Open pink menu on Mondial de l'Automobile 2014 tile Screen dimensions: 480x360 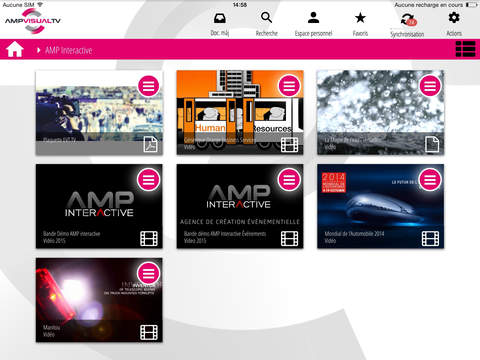click(430, 179)
